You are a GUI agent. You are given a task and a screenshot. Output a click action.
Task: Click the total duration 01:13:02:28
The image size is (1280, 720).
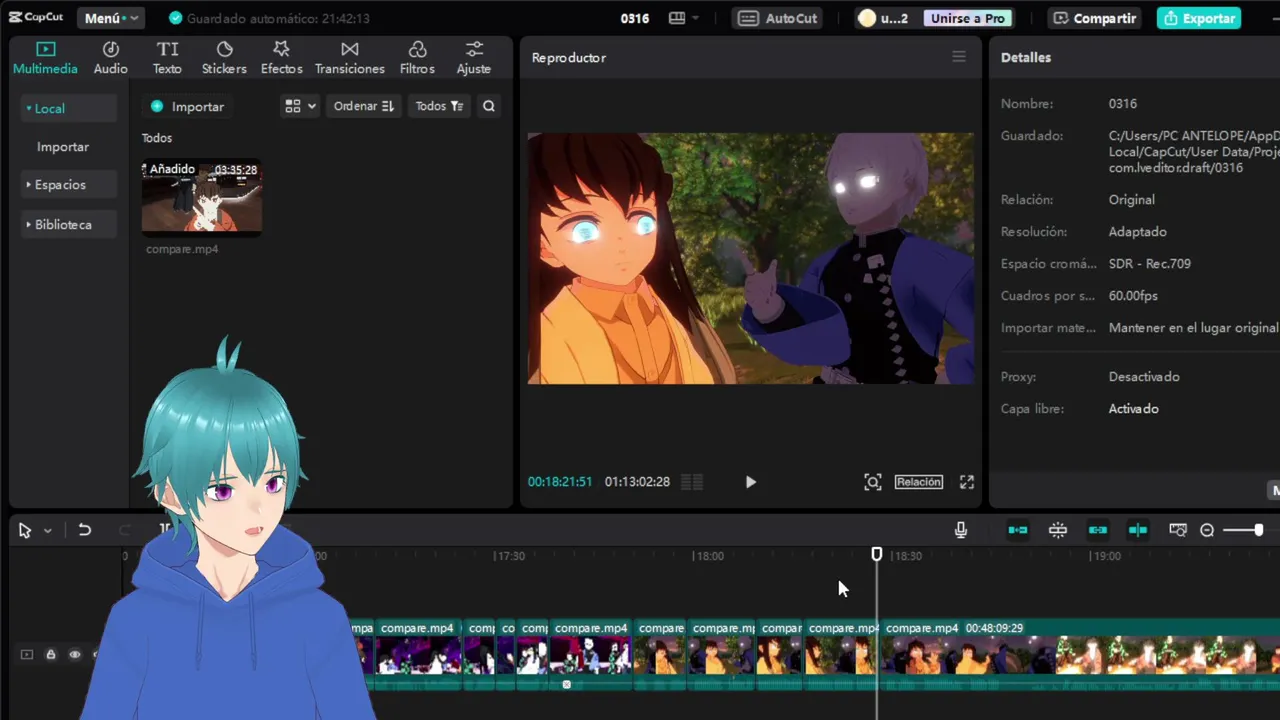coord(637,482)
